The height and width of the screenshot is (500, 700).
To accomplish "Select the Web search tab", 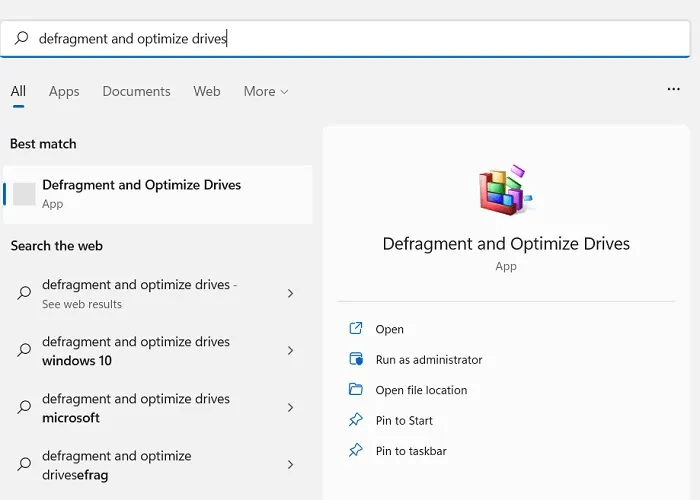I will 207,91.
